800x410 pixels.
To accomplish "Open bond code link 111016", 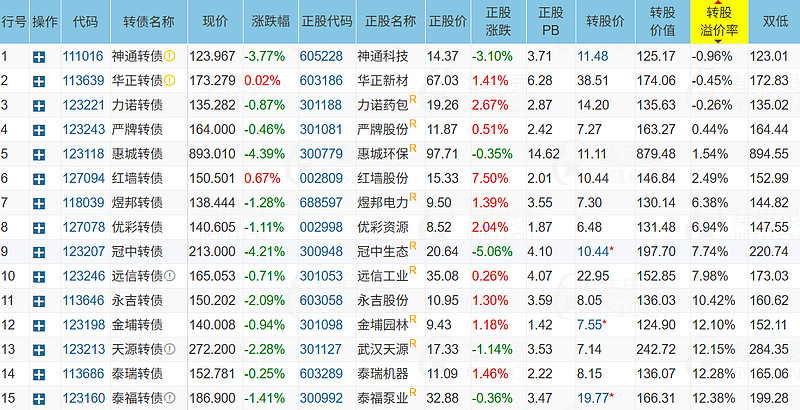I will (83, 56).
